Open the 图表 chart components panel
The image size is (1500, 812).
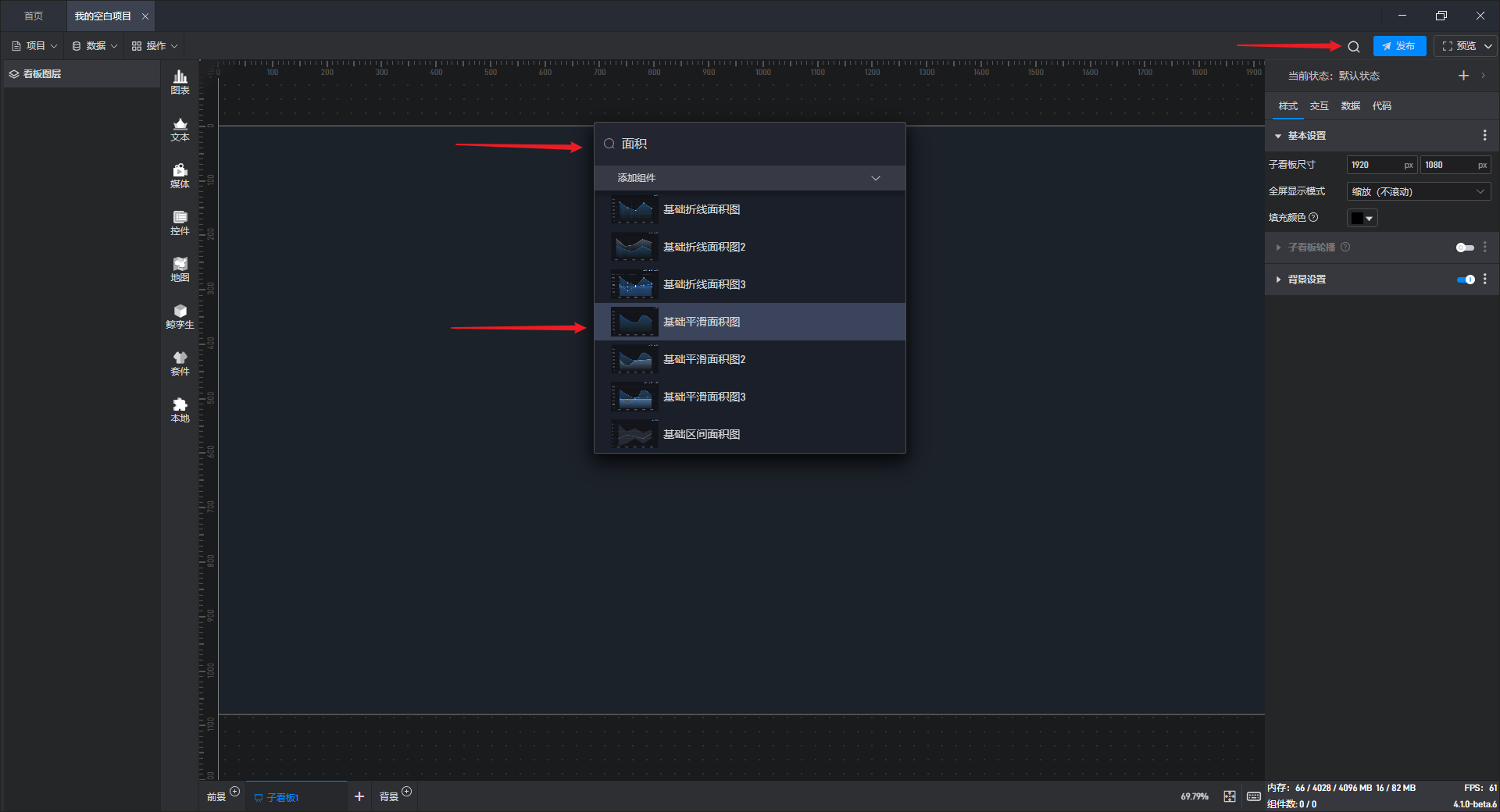[x=180, y=82]
